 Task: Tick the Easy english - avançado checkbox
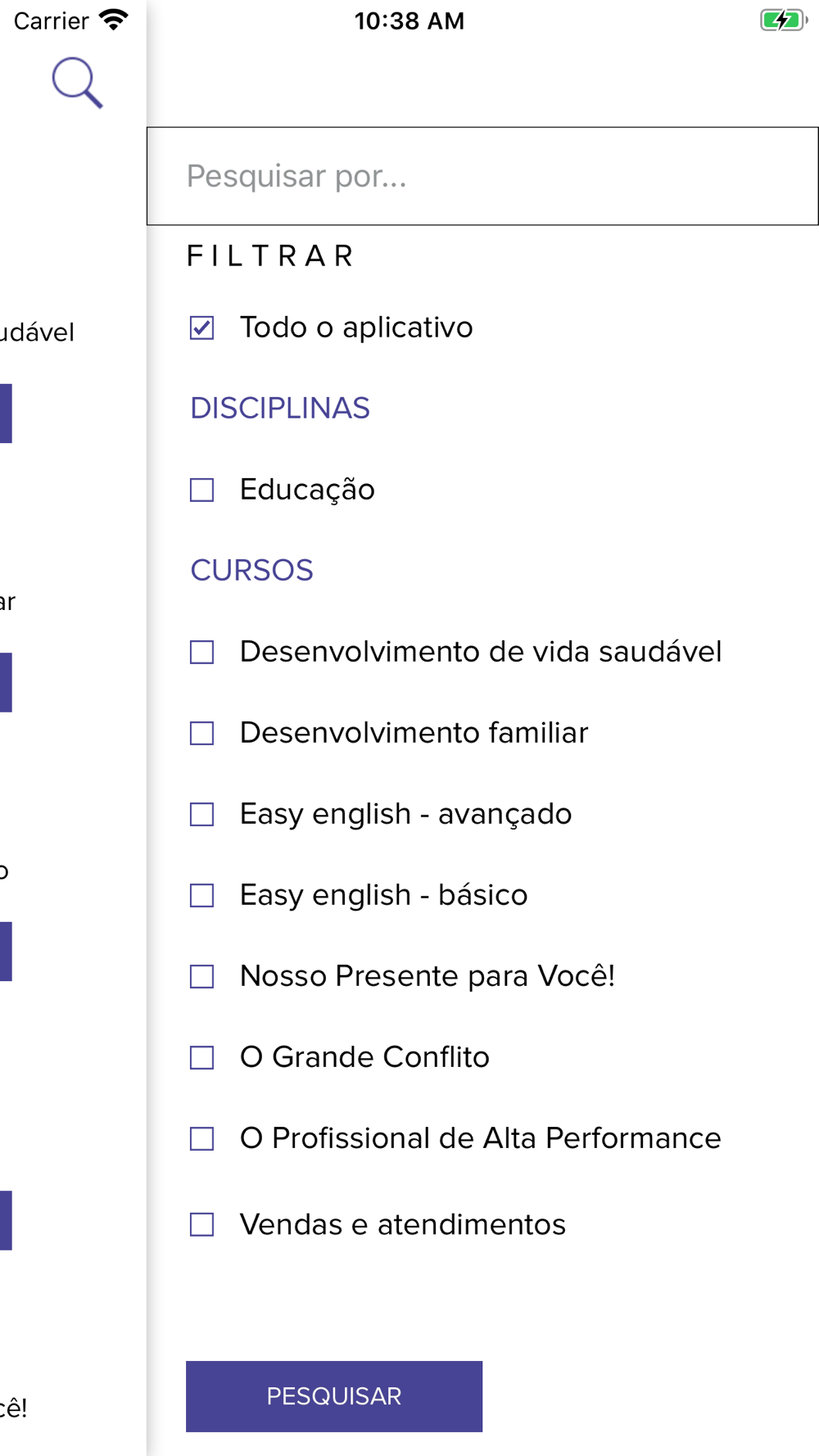point(201,815)
